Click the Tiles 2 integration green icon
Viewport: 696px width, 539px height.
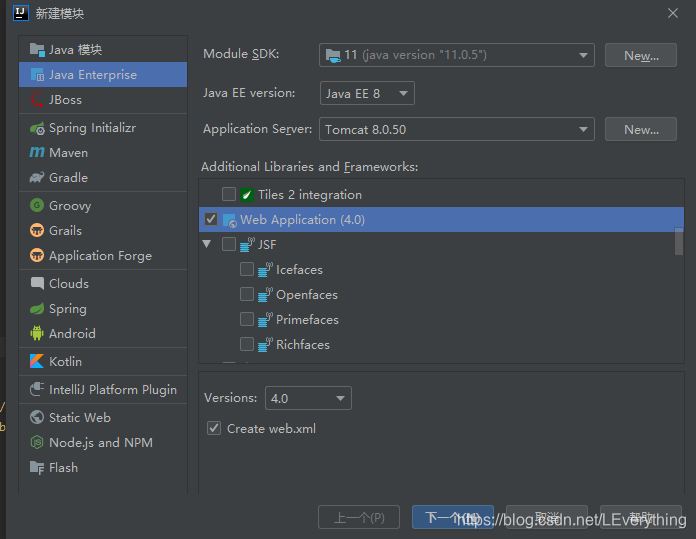(247, 195)
